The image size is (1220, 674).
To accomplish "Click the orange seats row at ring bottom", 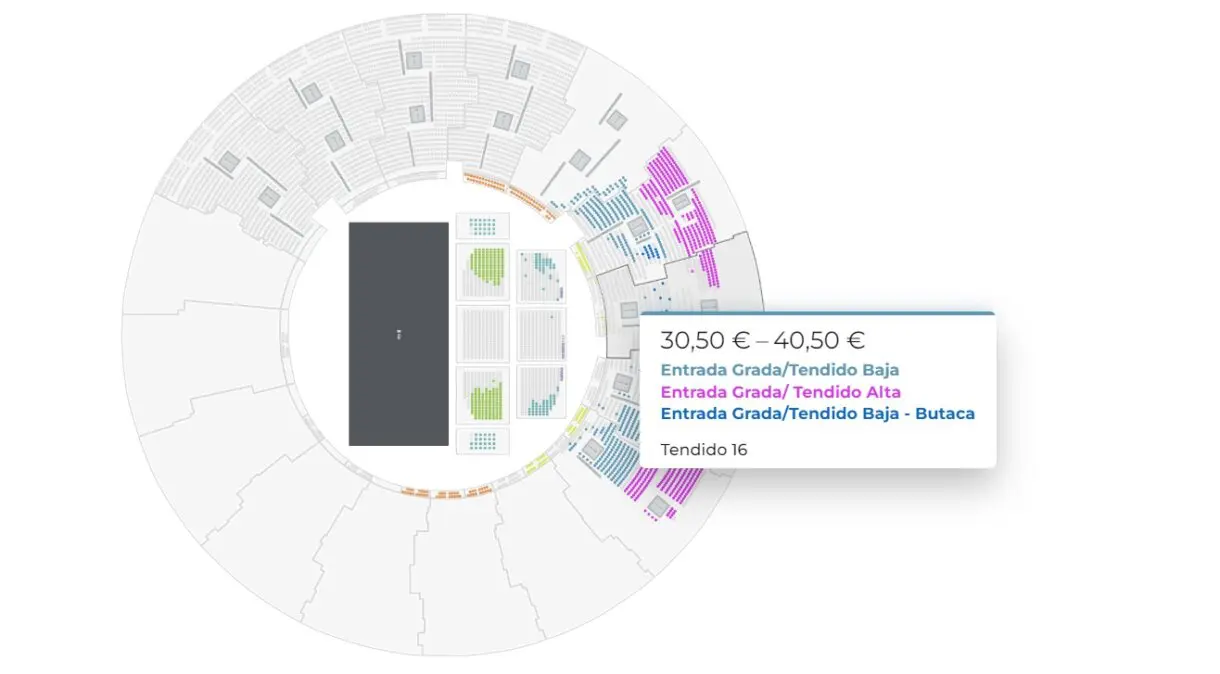I will 447,492.
